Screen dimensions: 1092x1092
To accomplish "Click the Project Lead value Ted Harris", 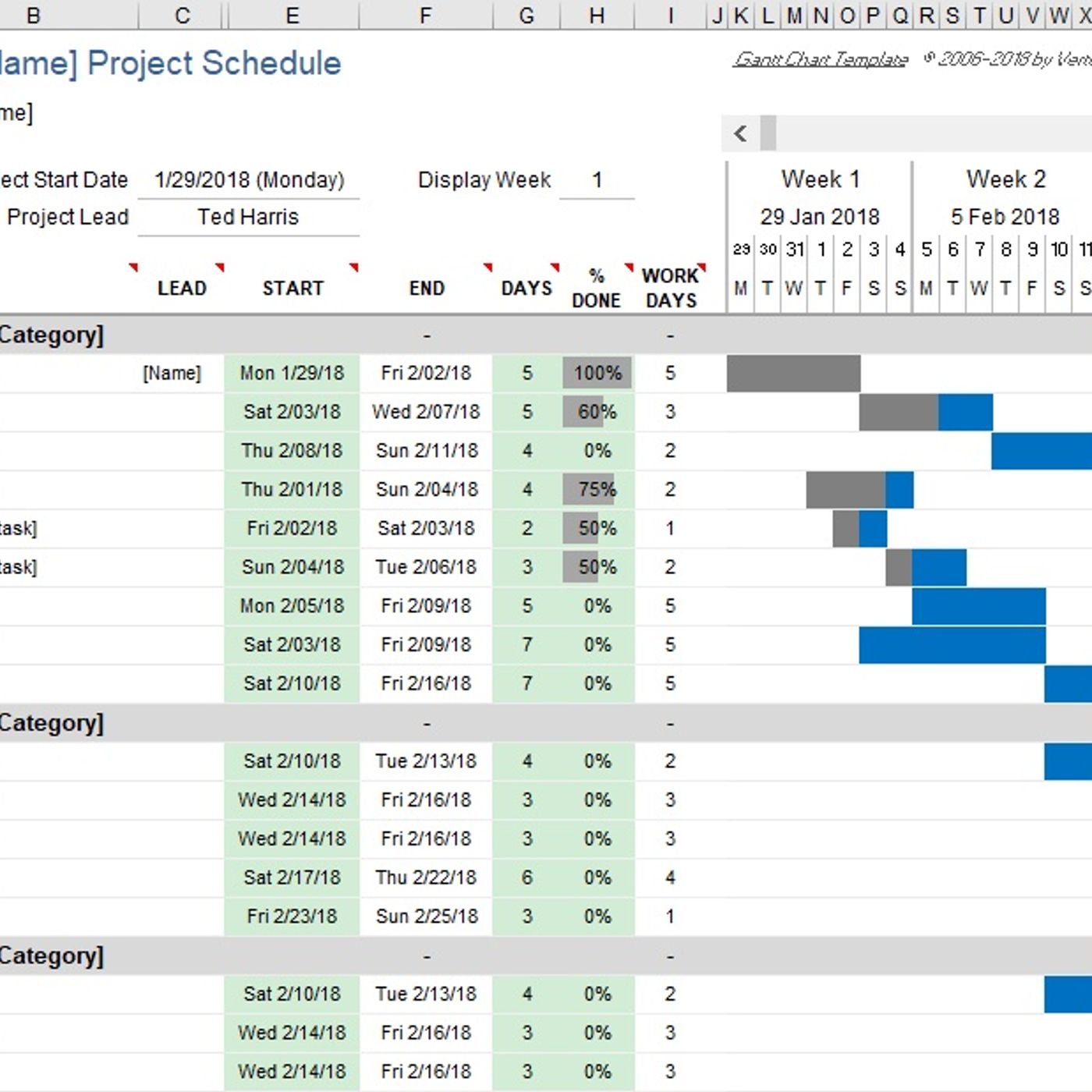I will (249, 217).
